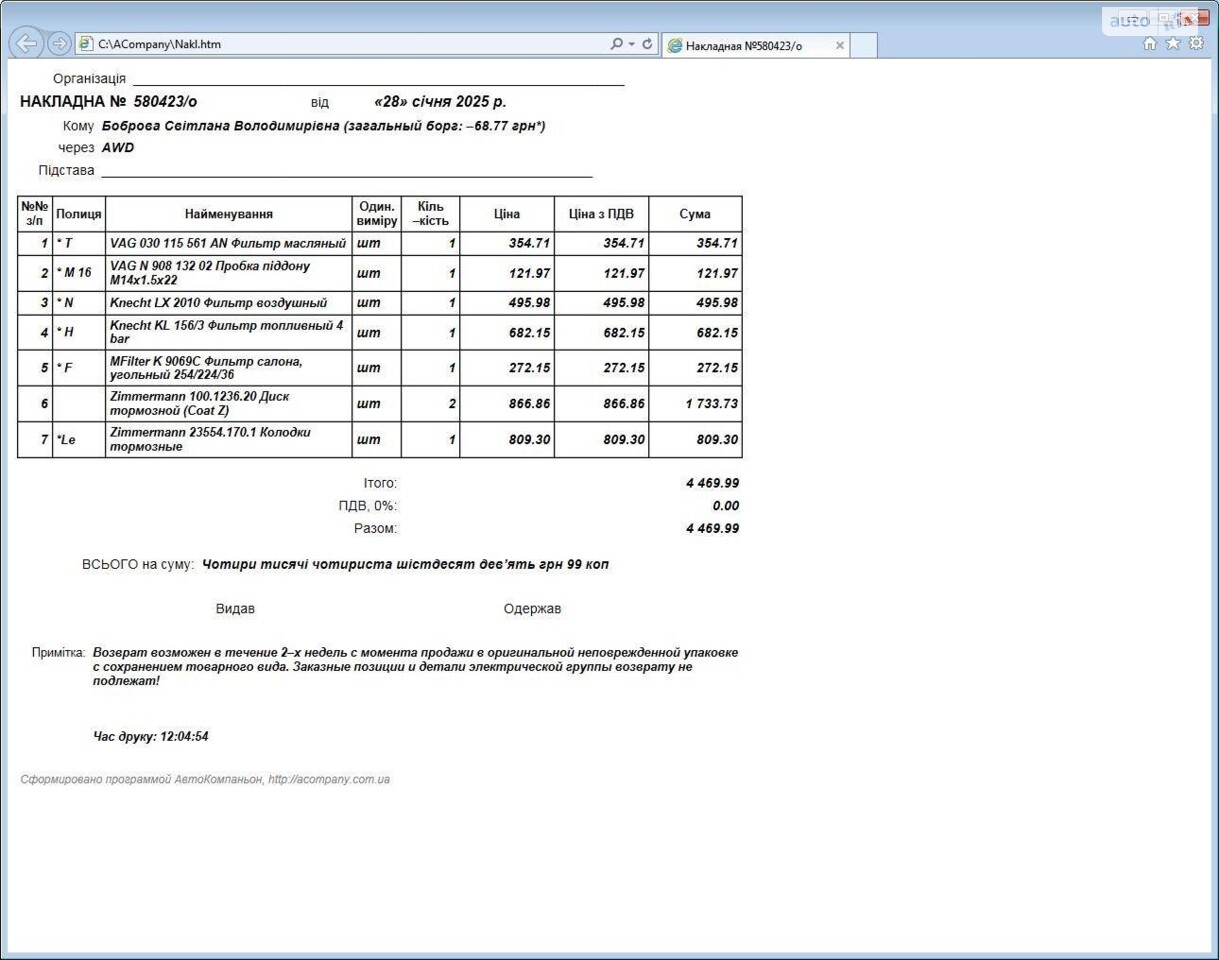
Task: Close the Накладная №580423/о tab
Action: [839, 45]
